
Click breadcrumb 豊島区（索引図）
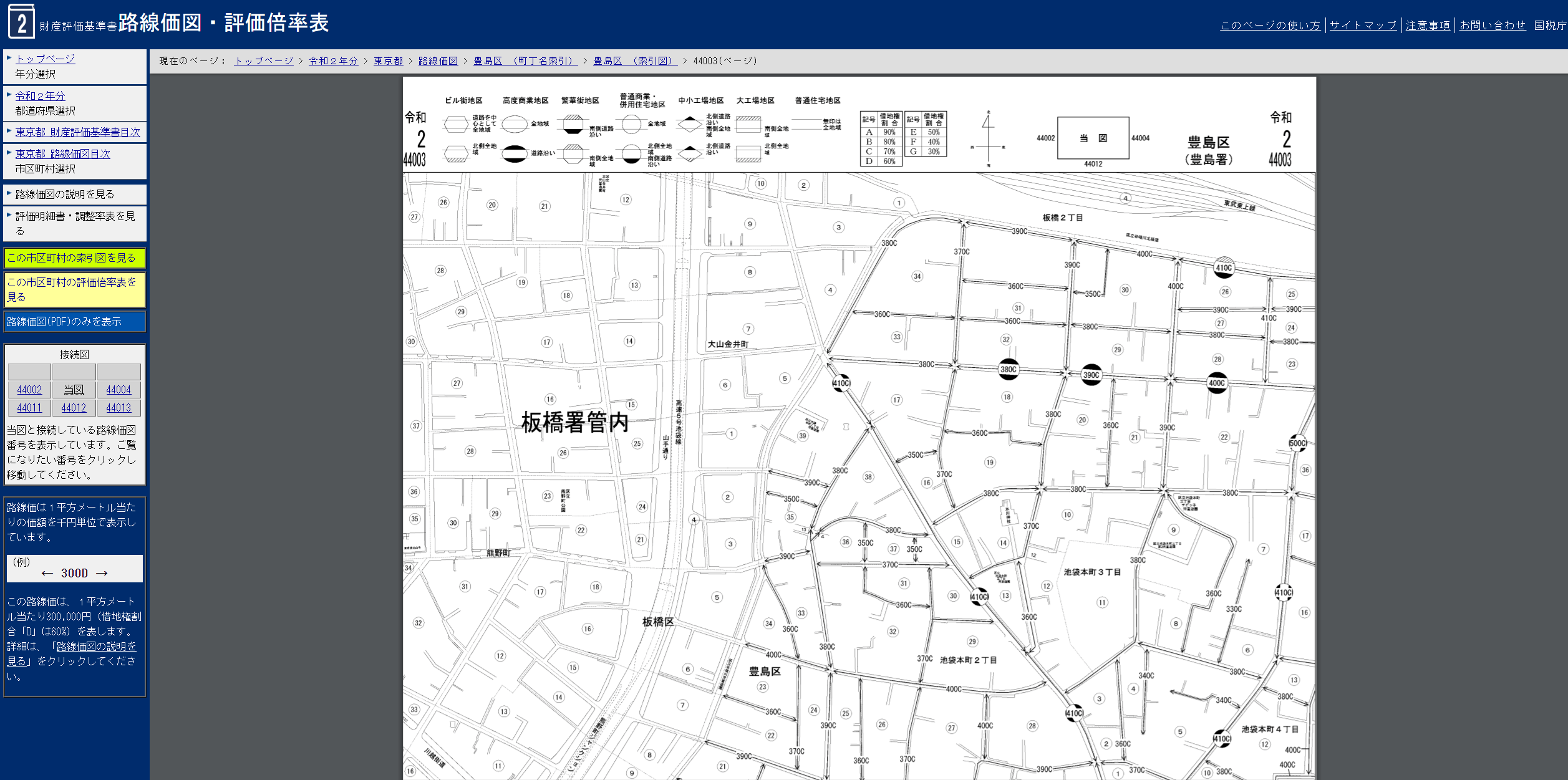[635, 61]
